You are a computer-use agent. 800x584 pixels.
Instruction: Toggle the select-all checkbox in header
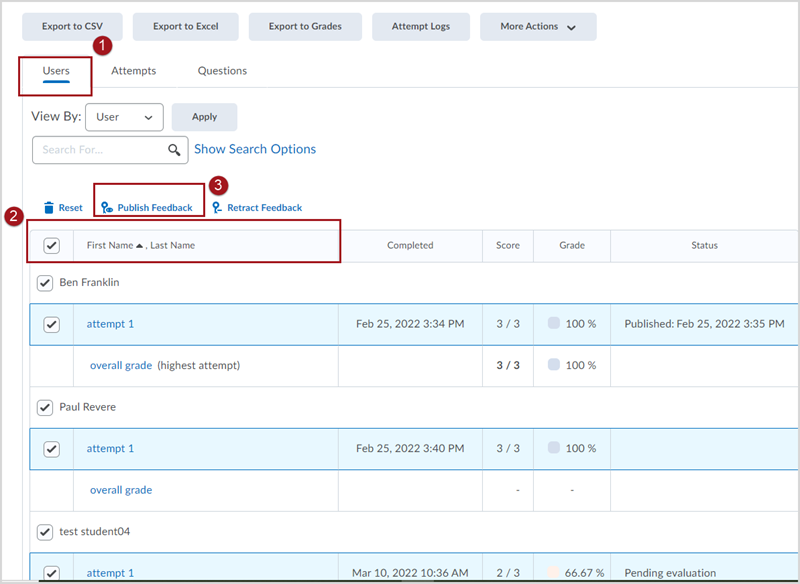point(52,245)
